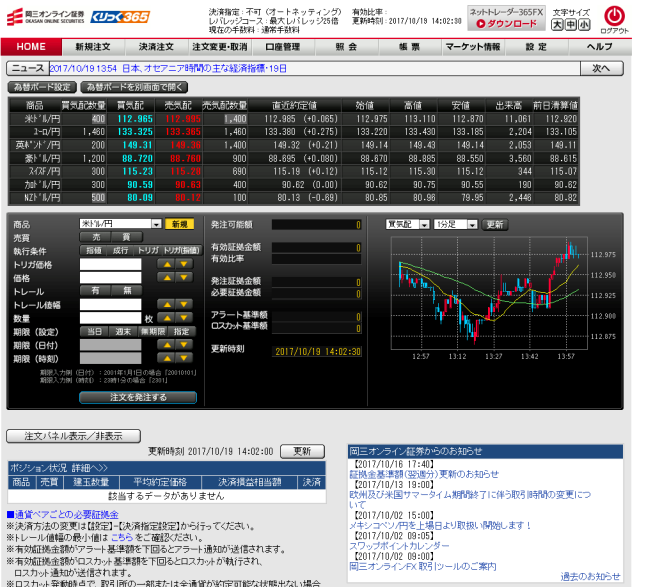The image size is (650, 587).
Task: Click the ネットトレーダー365FX download button
Action: click(507, 18)
